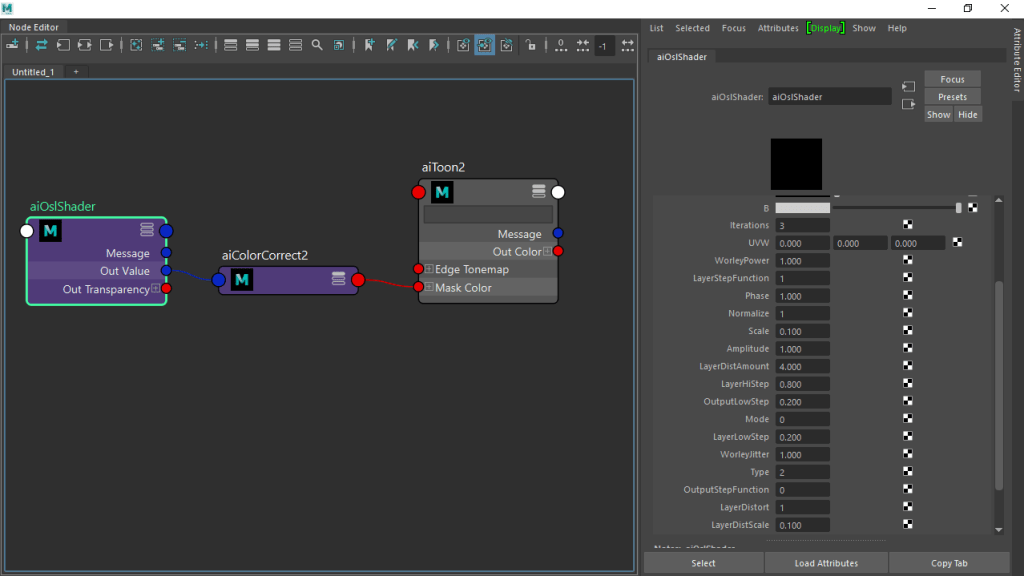Switch to the Untitled_1 tab
This screenshot has width=1024, height=576.
[34, 72]
